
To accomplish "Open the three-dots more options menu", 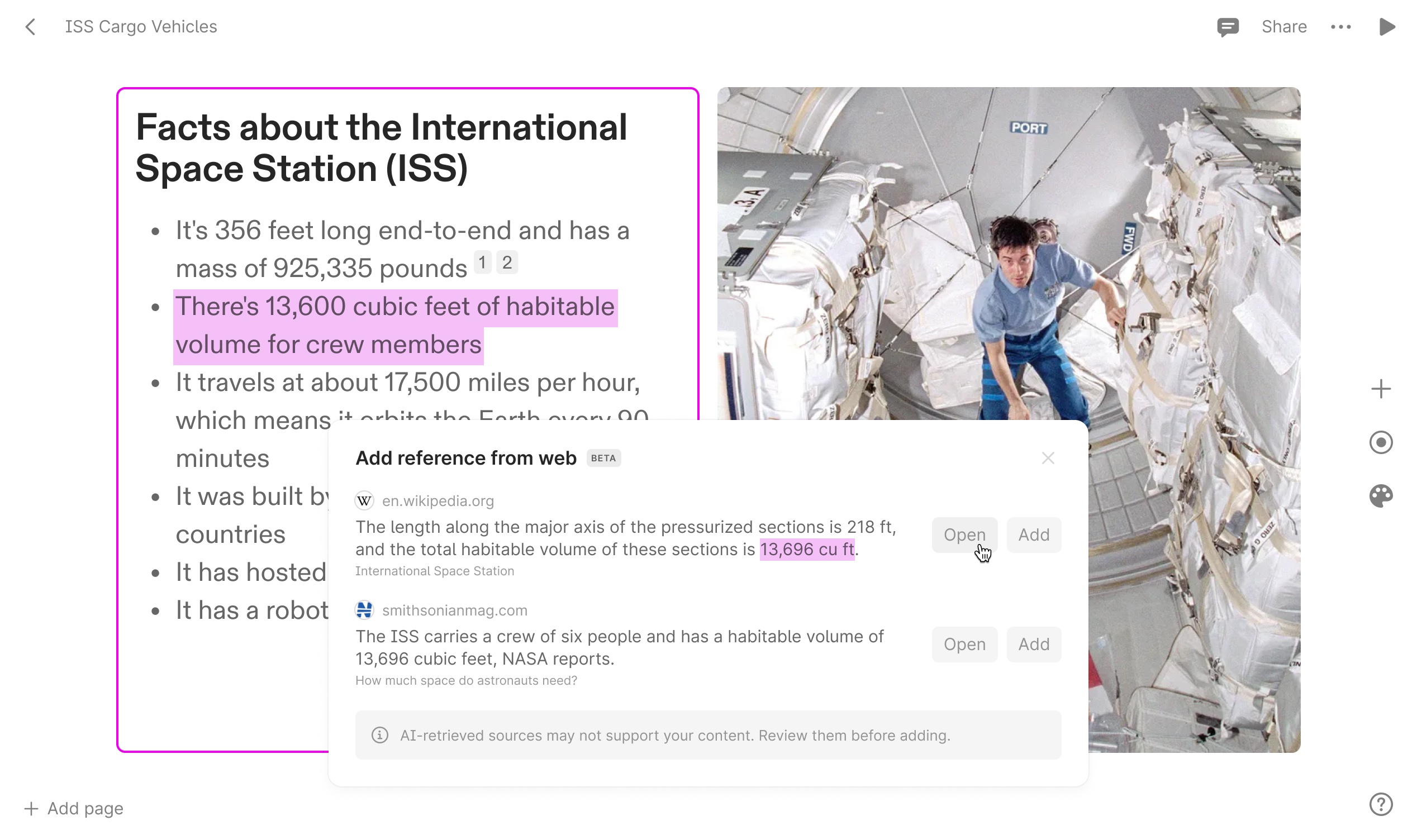I will tap(1340, 27).
